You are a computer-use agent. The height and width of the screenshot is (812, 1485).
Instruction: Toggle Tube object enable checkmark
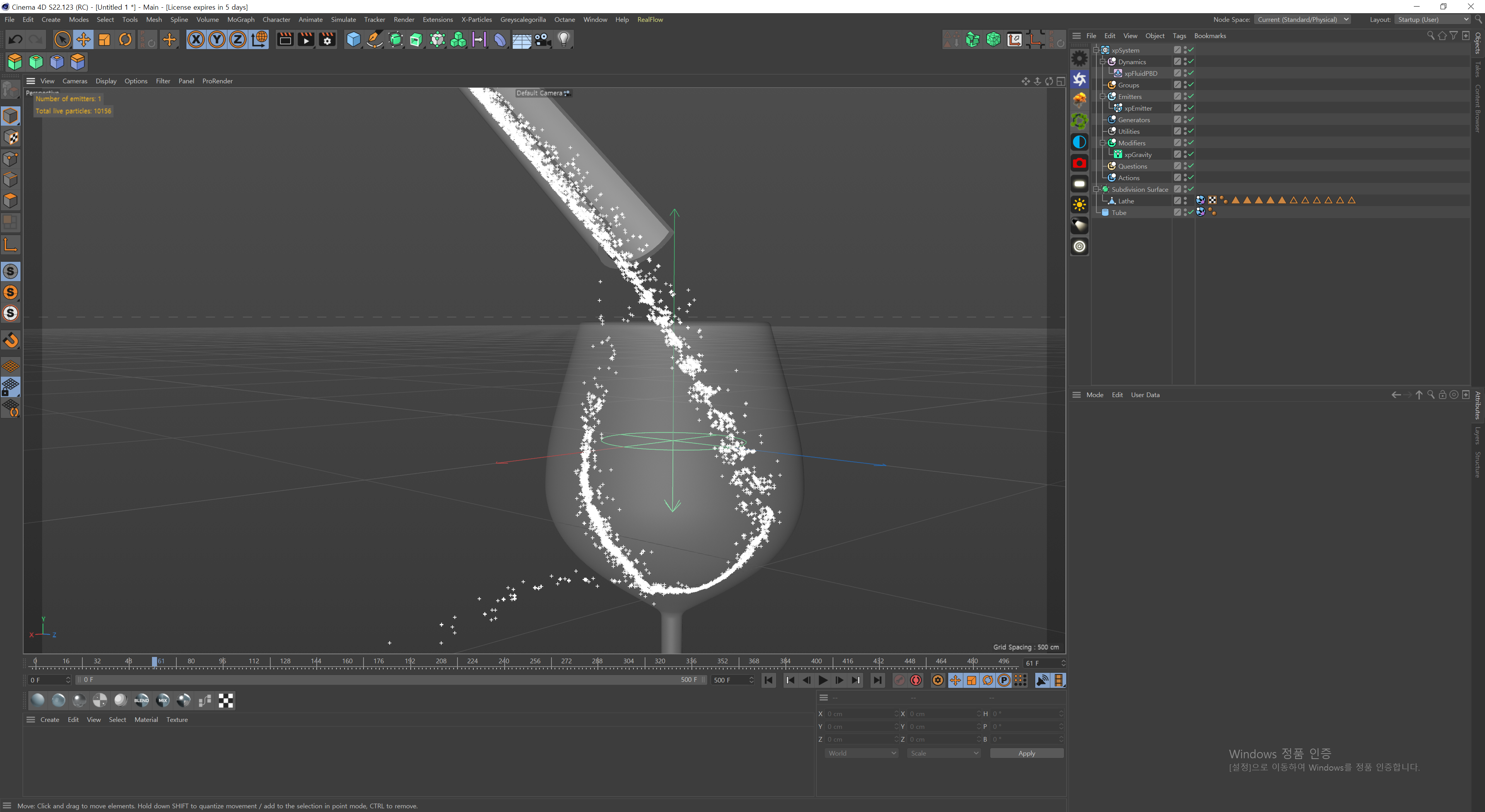(x=1191, y=212)
